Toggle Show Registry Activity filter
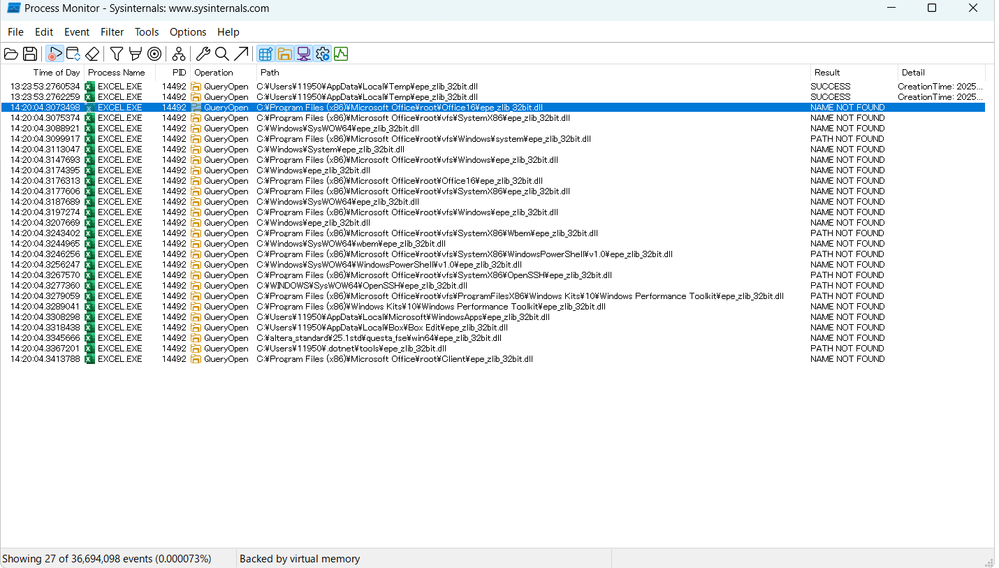 pos(266,54)
